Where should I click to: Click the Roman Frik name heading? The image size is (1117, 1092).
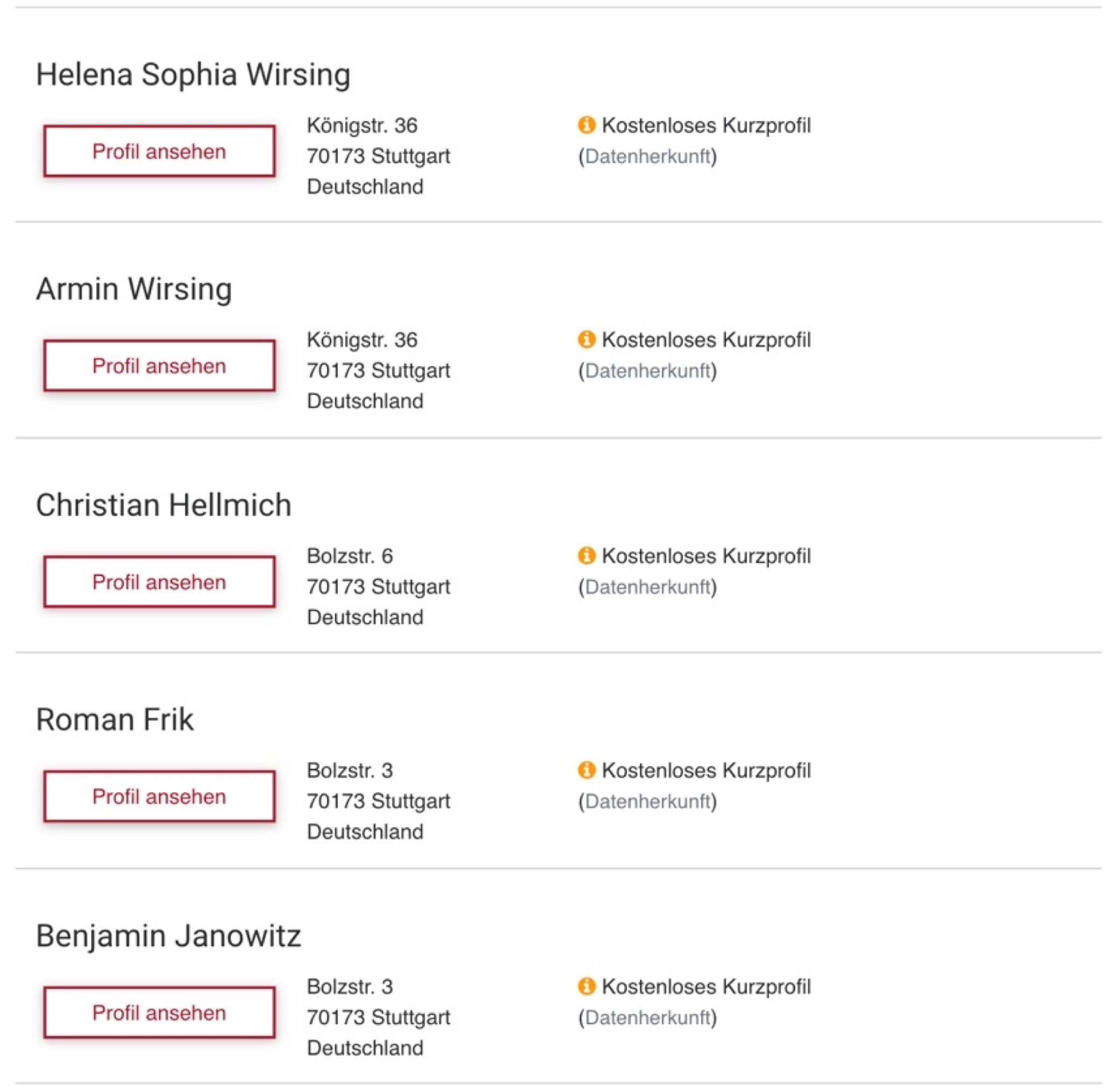[115, 719]
